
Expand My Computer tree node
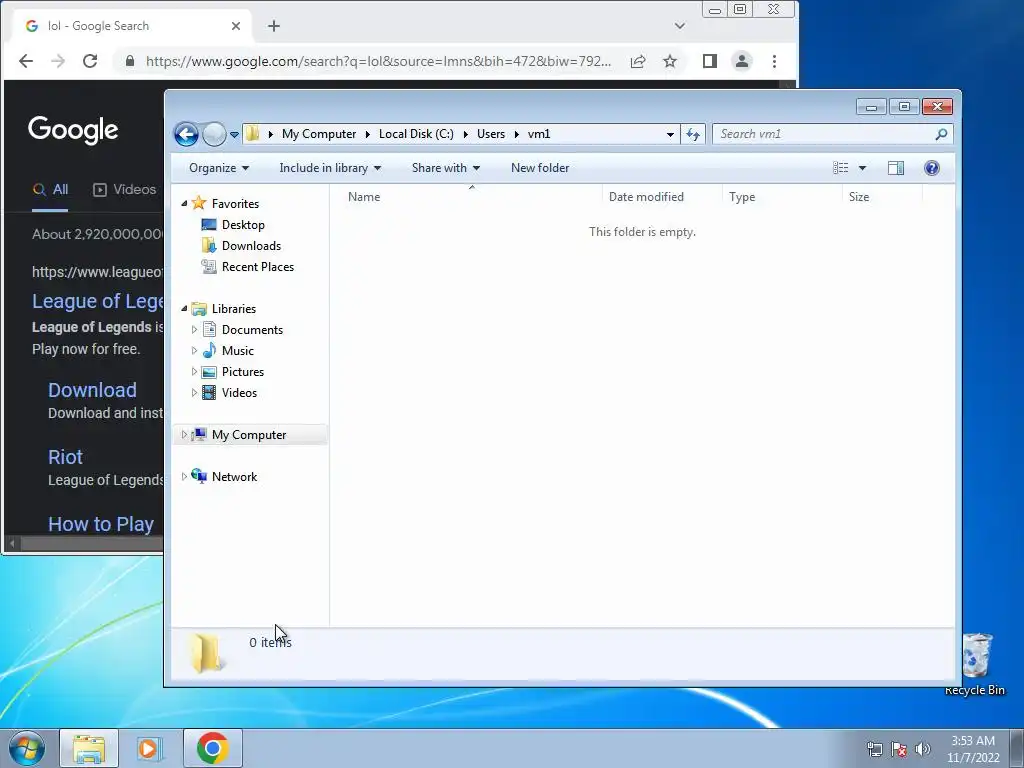point(184,434)
